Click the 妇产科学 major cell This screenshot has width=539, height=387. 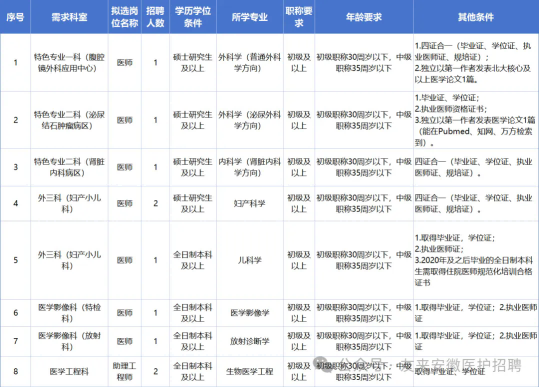click(250, 203)
